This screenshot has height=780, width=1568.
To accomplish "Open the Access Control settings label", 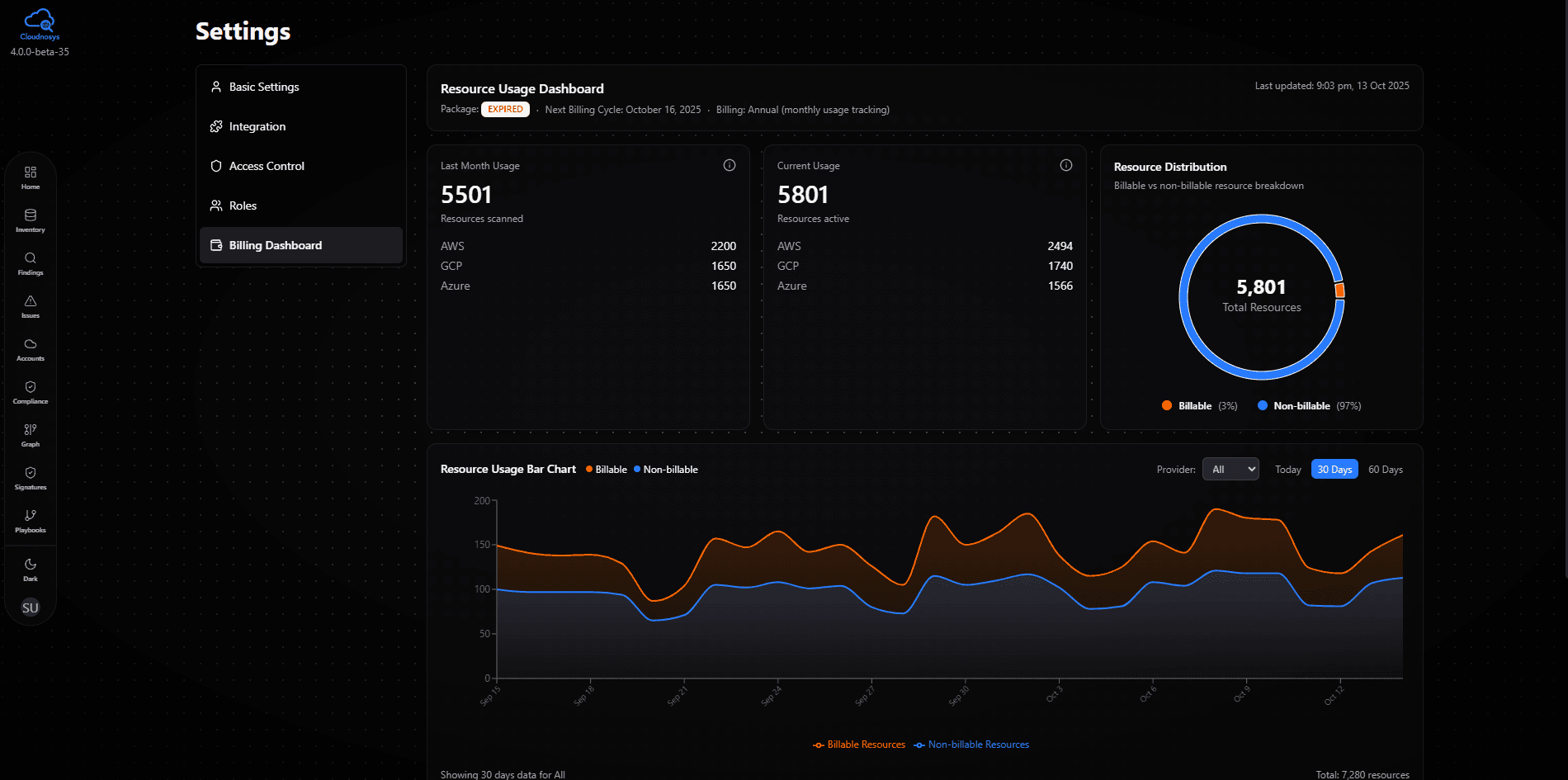I will point(267,166).
